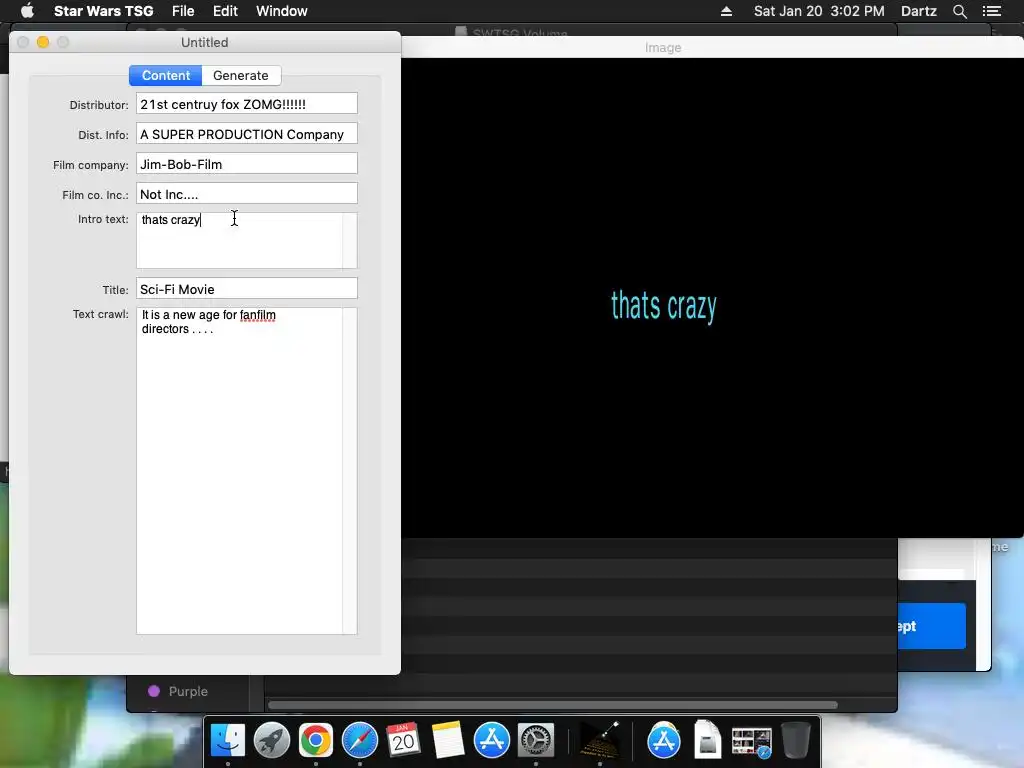Open Notification Center list icon
The width and height of the screenshot is (1024, 768).
(x=991, y=11)
